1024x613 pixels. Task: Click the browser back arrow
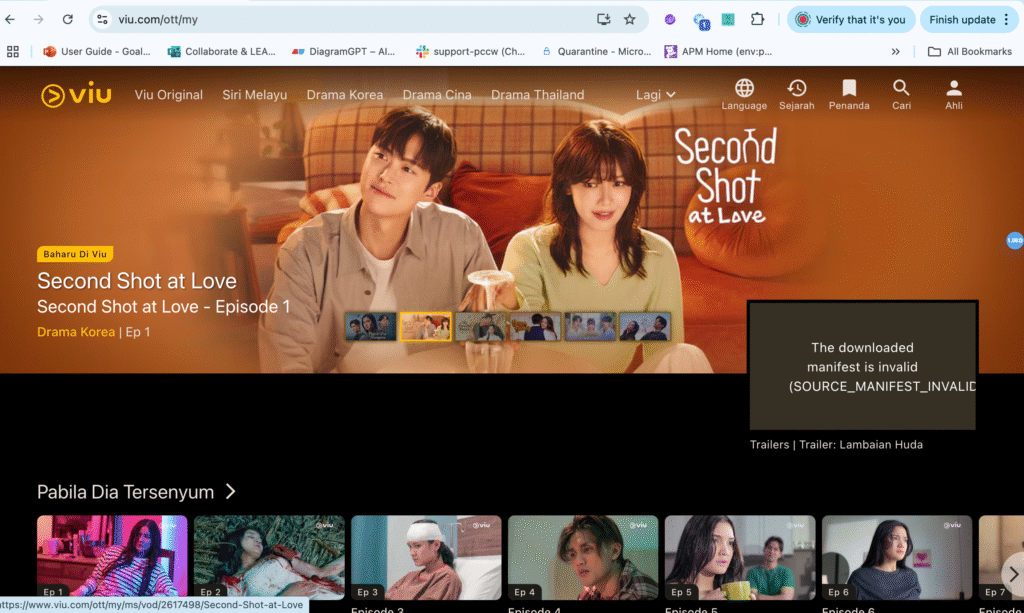[10, 20]
